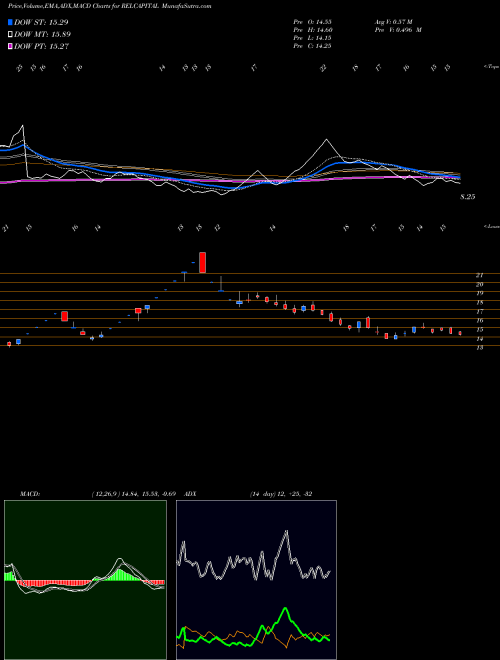Click the MACD (12,26,9) values text
The height and width of the screenshot is (660, 500).
(x=133, y=494)
